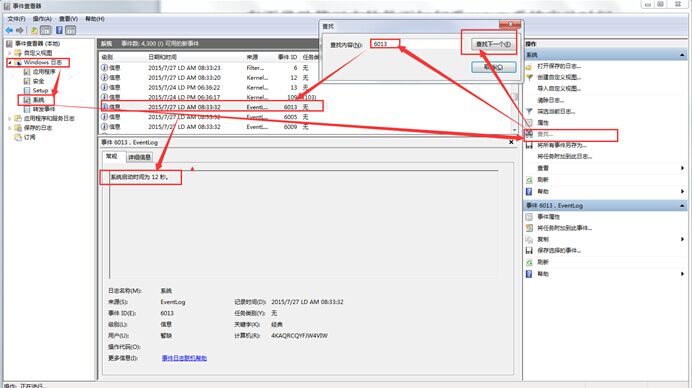The height and width of the screenshot is (388, 692).
Task: Go forward with the toolbar forward arrow
Action: 20,30
